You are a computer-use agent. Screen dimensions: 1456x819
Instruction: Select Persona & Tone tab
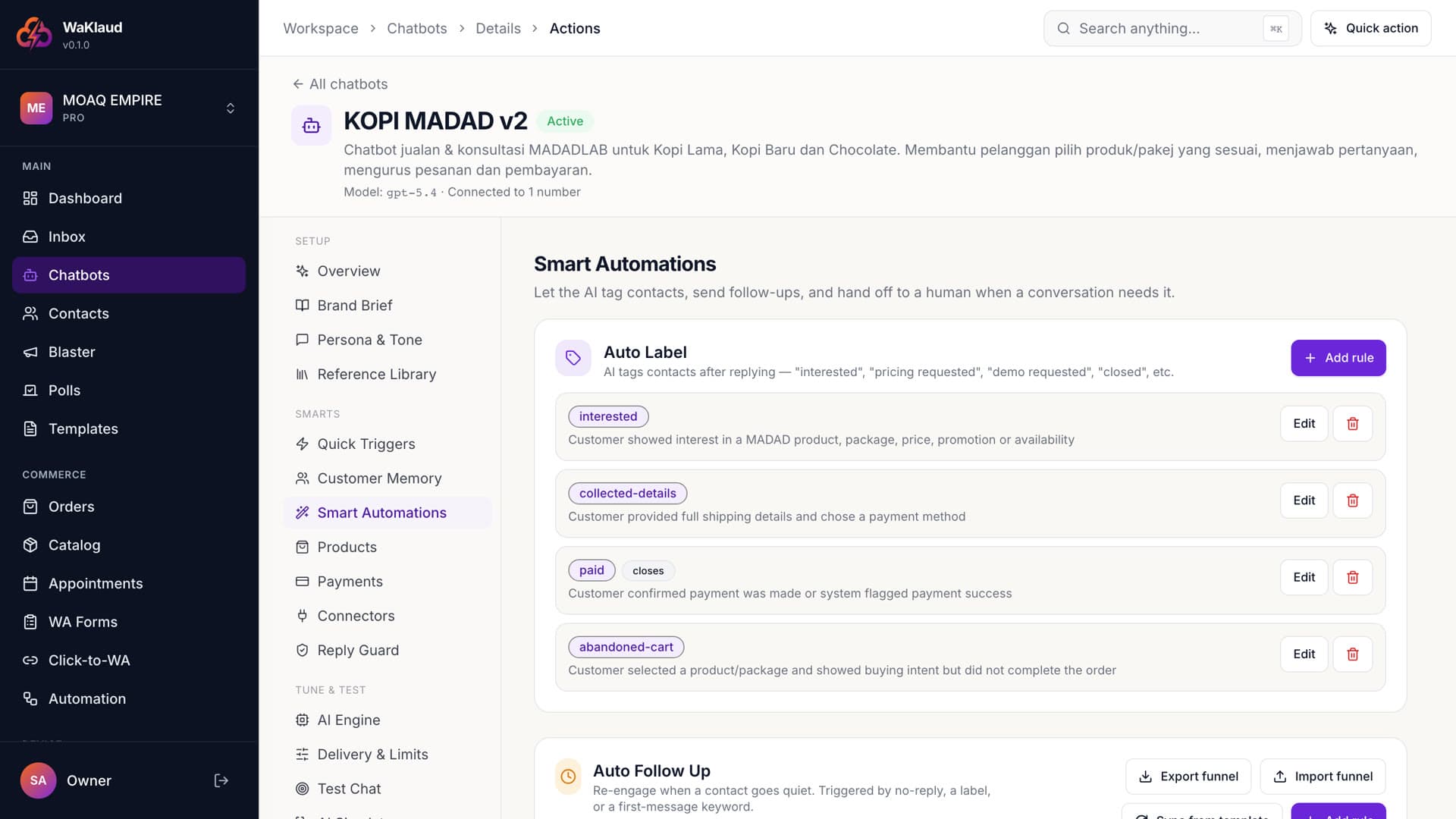tap(388, 340)
